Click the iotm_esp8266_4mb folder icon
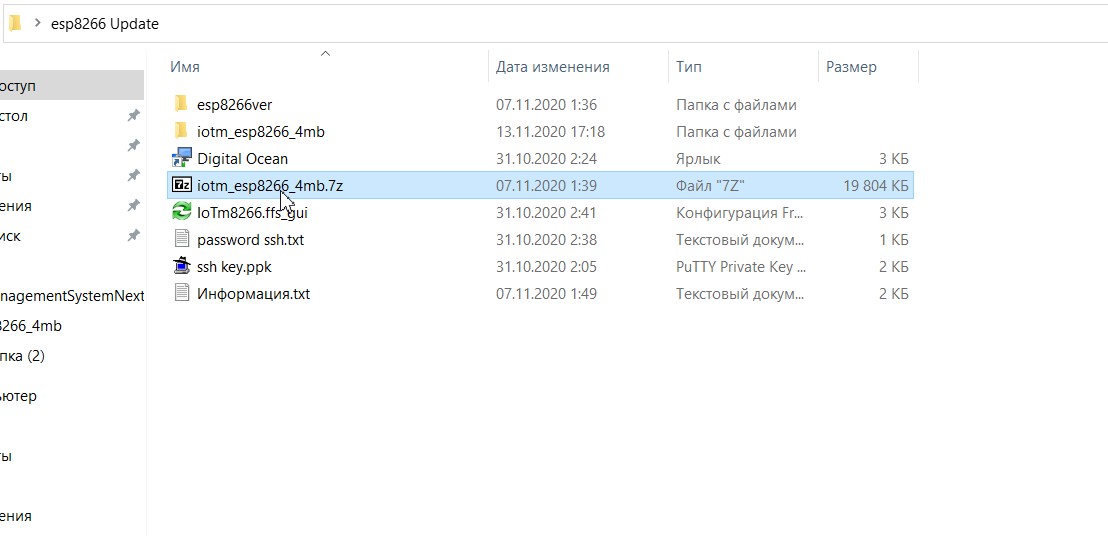Viewport: 1108px width, 536px height. click(181, 131)
